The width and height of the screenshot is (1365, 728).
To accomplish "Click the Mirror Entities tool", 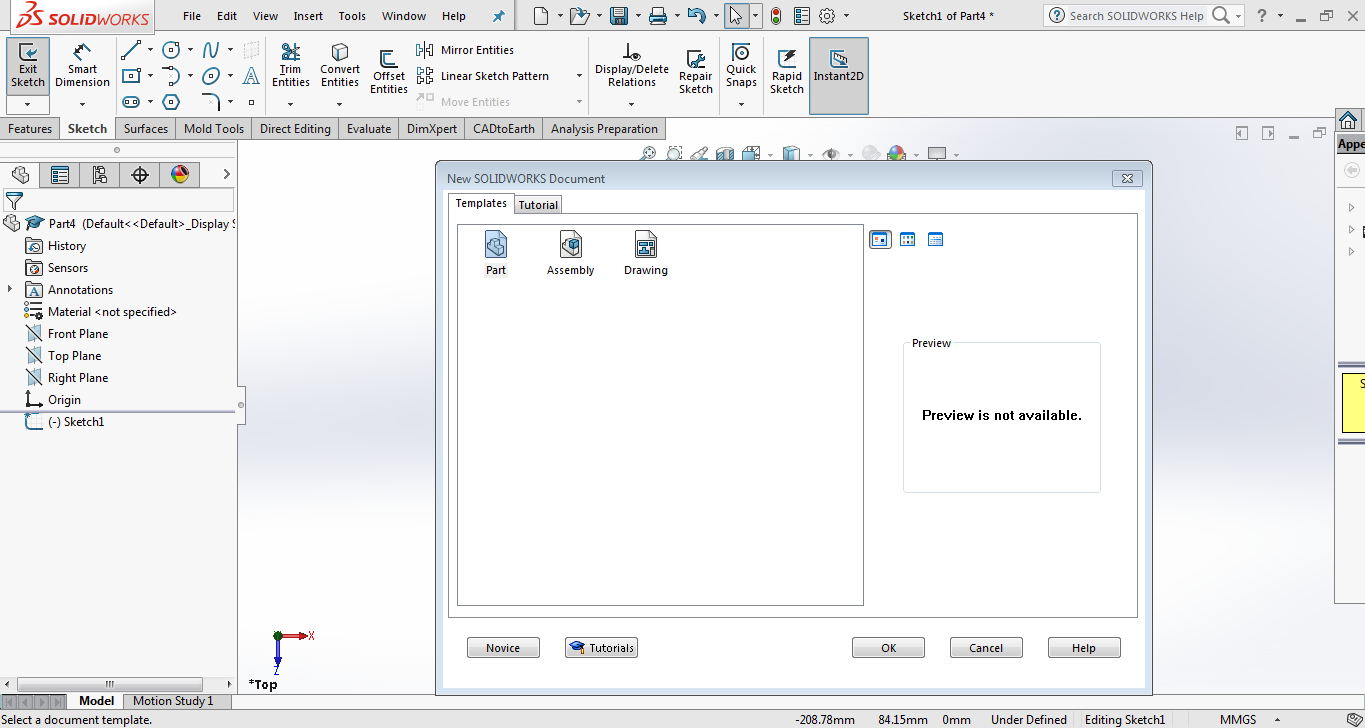I will coord(466,50).
